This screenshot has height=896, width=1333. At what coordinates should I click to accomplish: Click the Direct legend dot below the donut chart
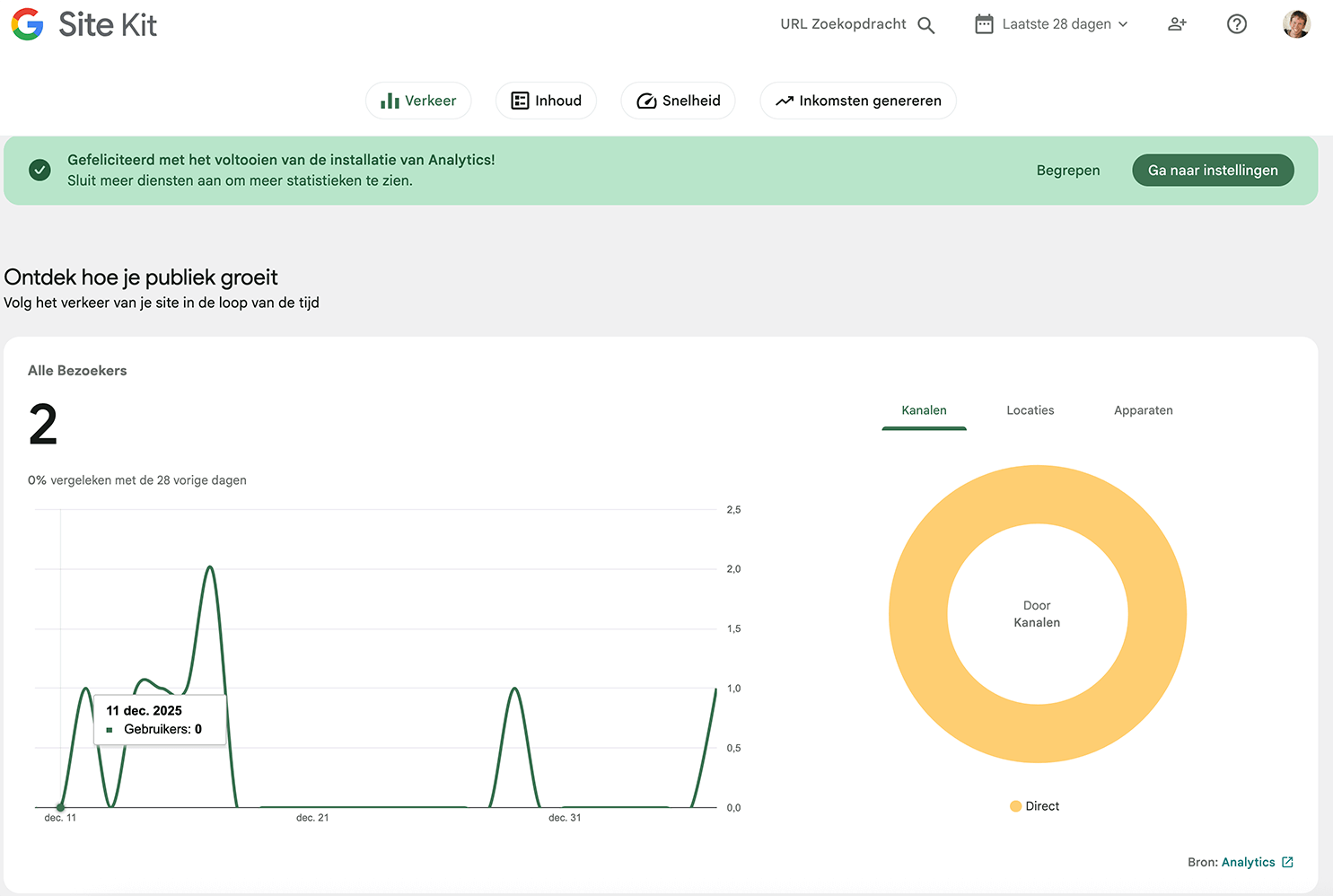[1014, 805]
